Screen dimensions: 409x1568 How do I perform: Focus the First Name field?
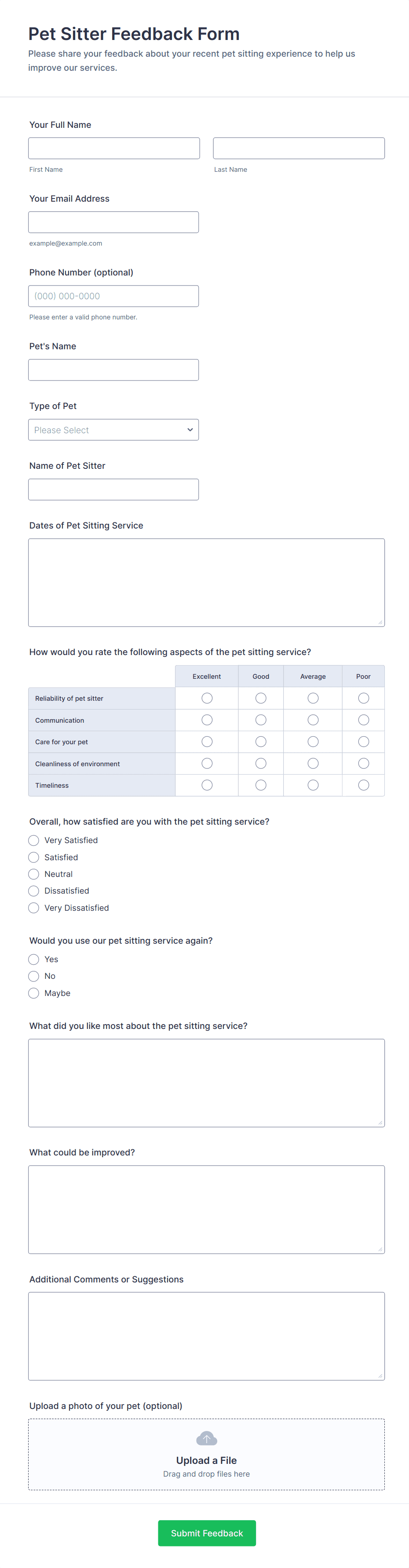click(114, 148)
